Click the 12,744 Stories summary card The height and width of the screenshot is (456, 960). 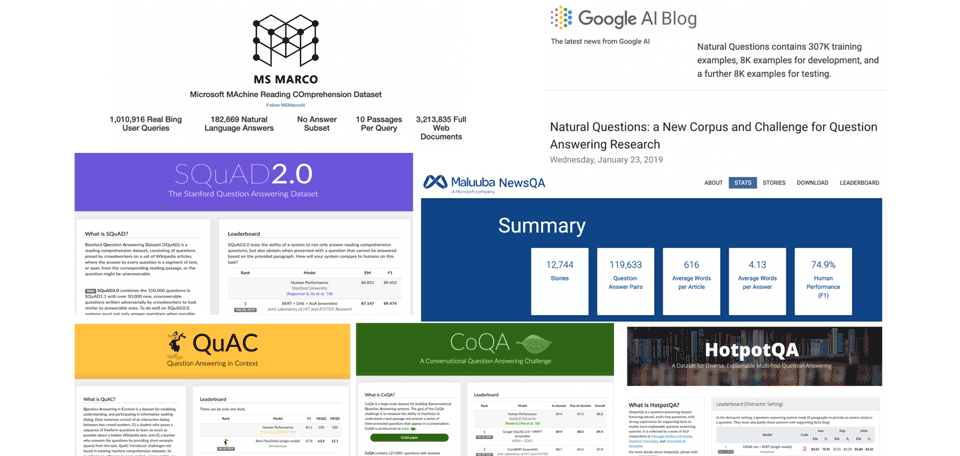pos(560,282)
